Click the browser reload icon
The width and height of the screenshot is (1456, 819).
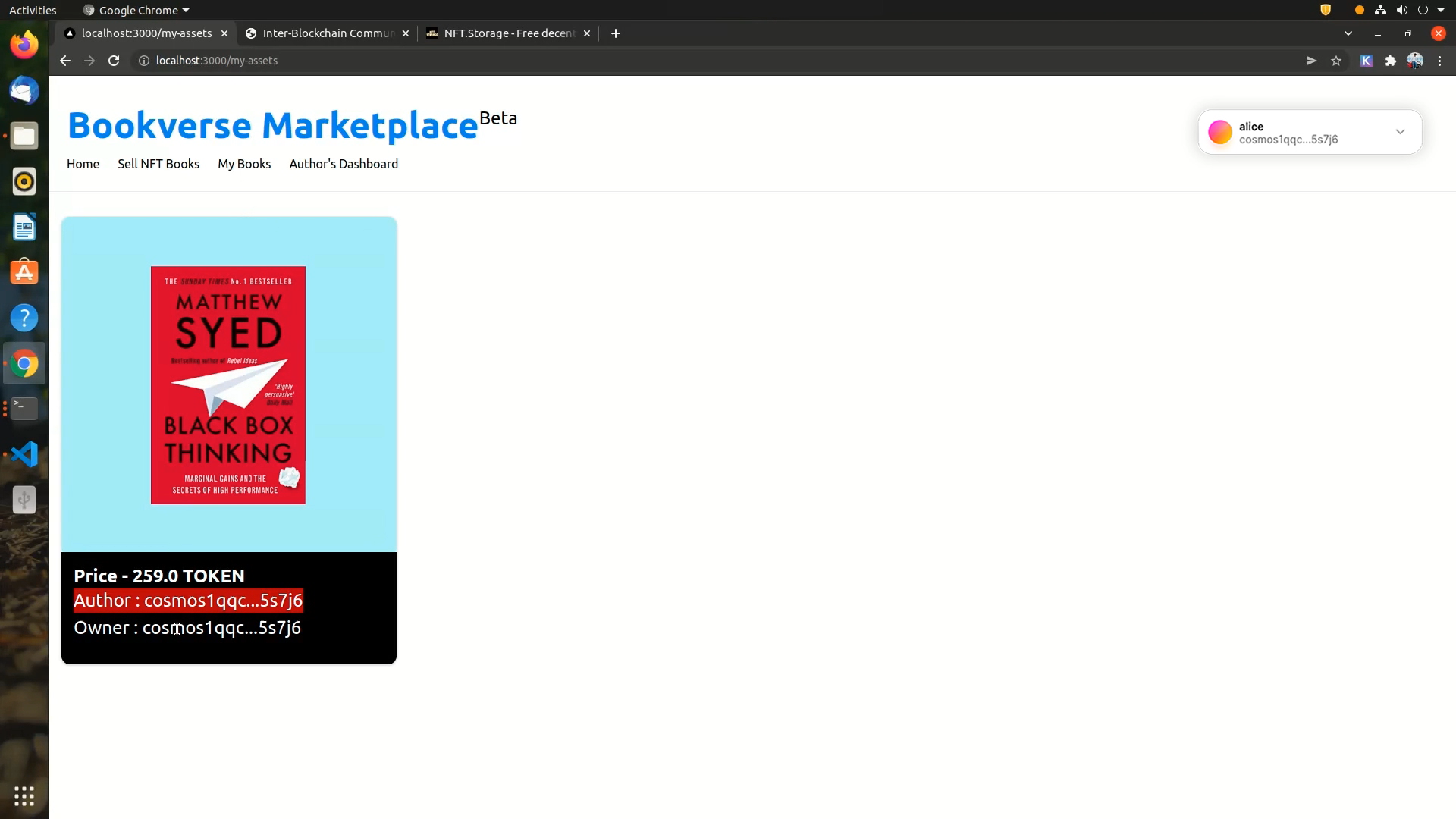tap(114, 61)
